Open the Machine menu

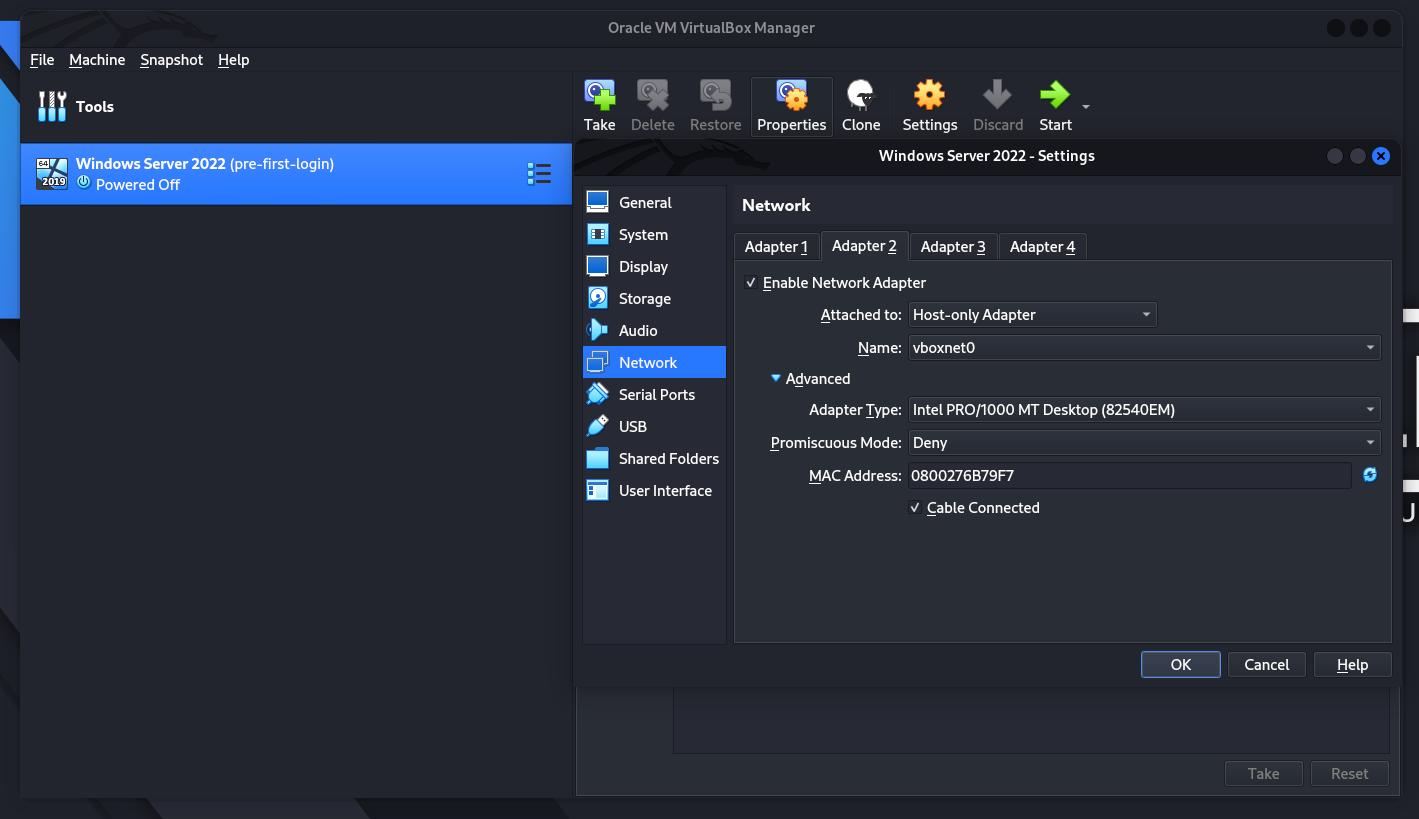pyautogui.click(x=97, y=60)
